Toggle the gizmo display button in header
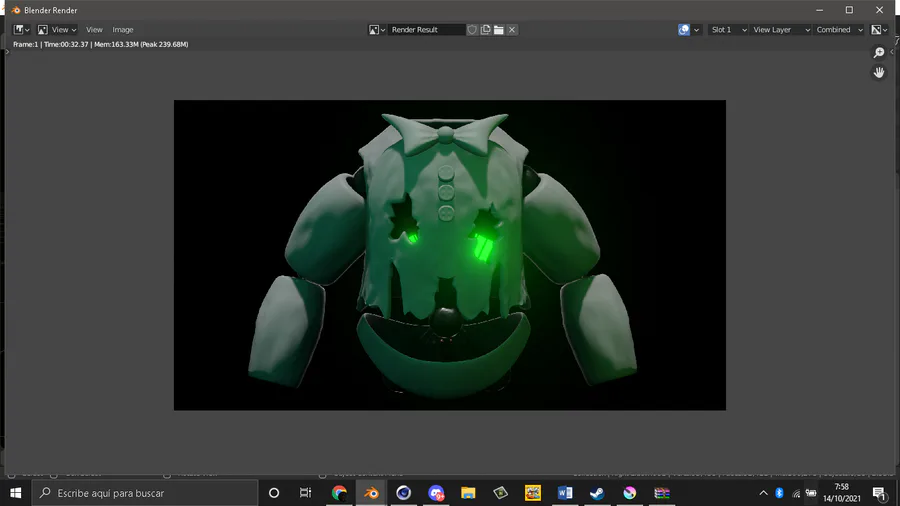 coord(685,30)
